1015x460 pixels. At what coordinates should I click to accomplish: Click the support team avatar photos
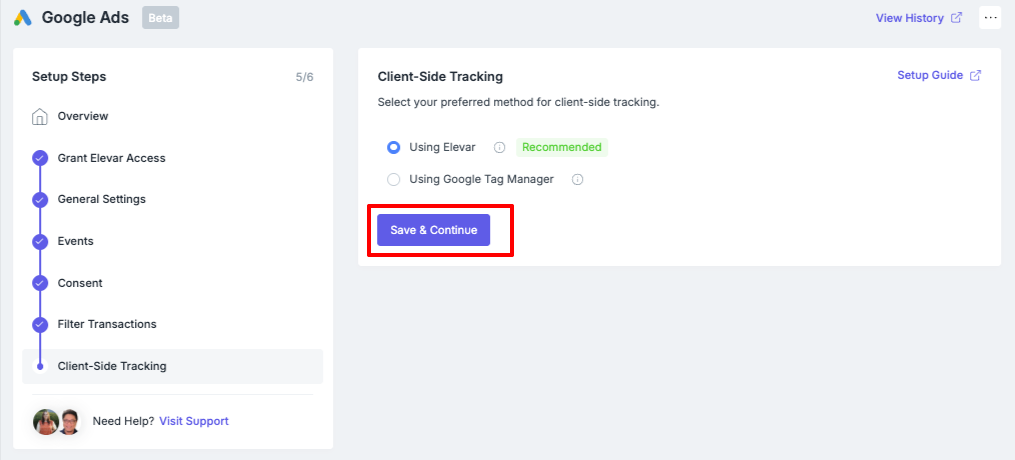(x=56, y=422)
